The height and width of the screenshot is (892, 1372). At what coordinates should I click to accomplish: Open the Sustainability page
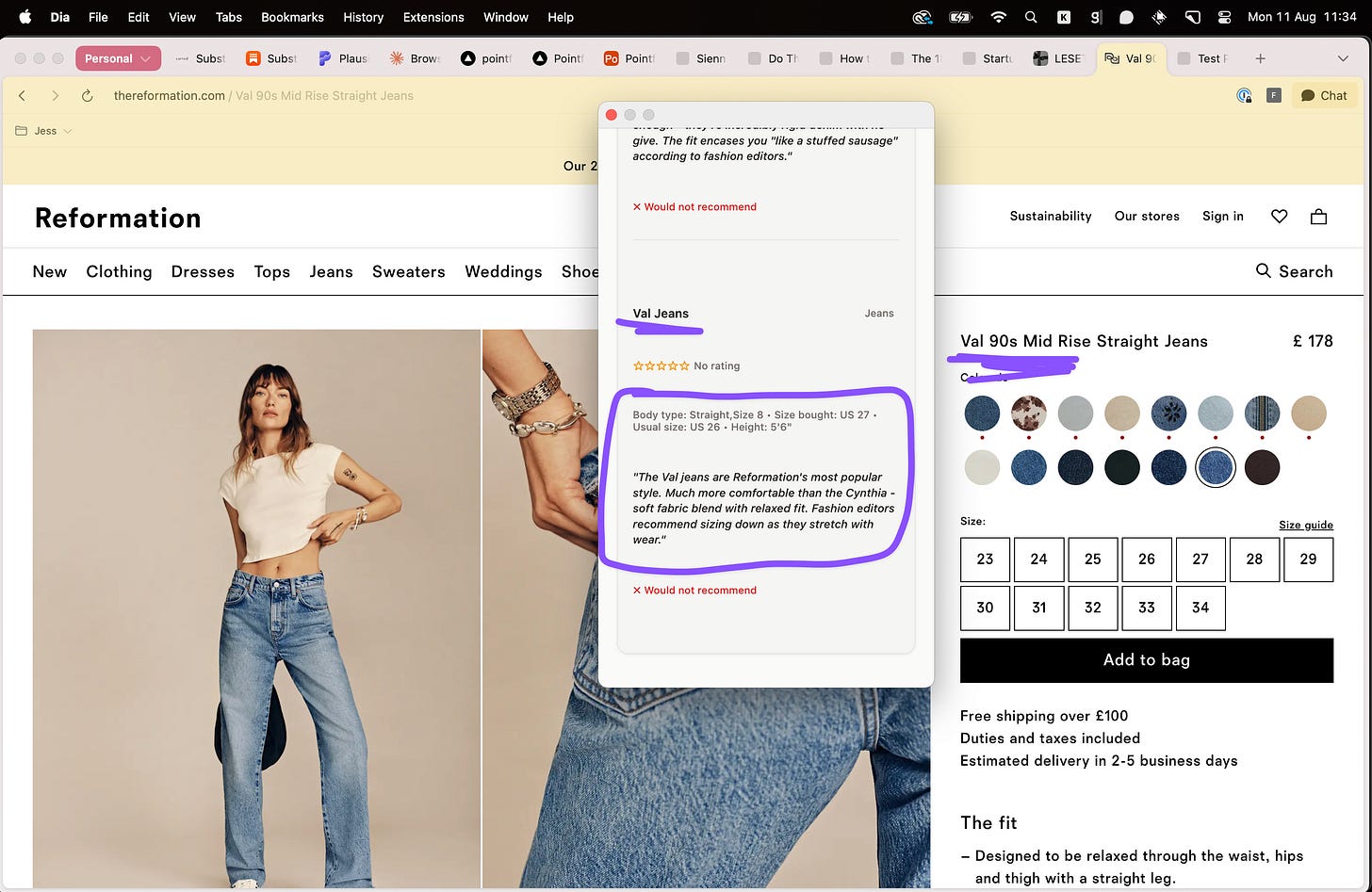tap(1050, 217)
